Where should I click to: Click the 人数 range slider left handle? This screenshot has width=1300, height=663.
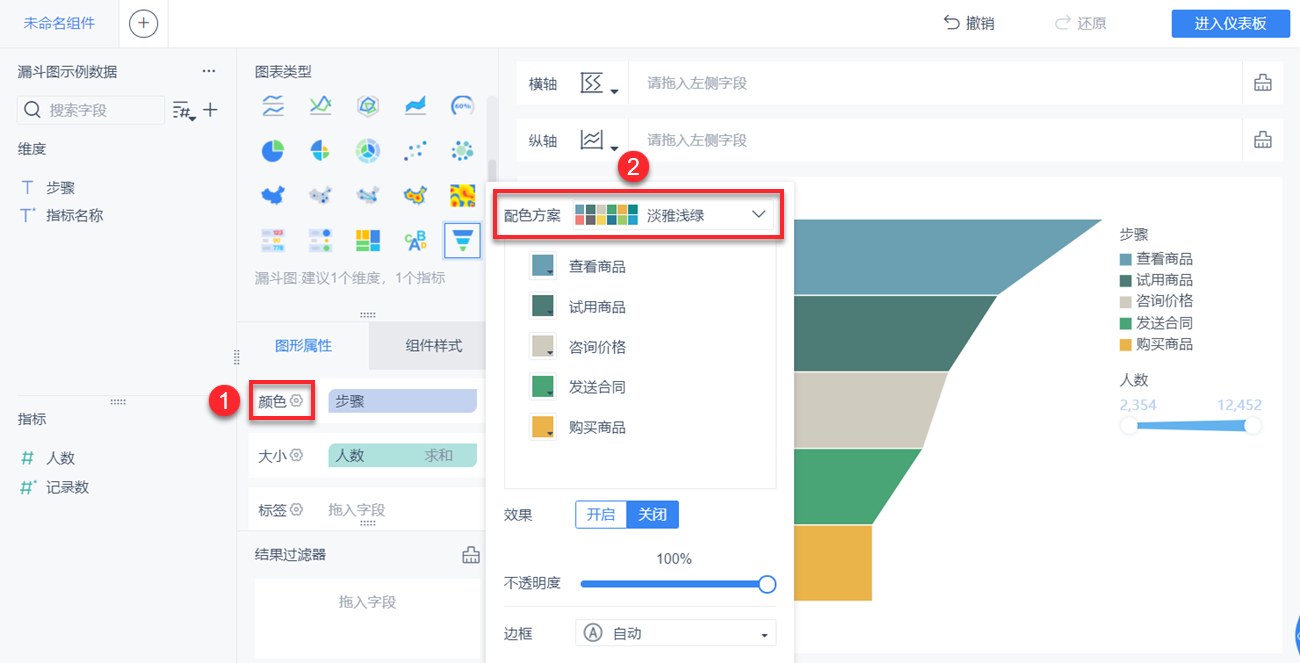[1129, 425]
